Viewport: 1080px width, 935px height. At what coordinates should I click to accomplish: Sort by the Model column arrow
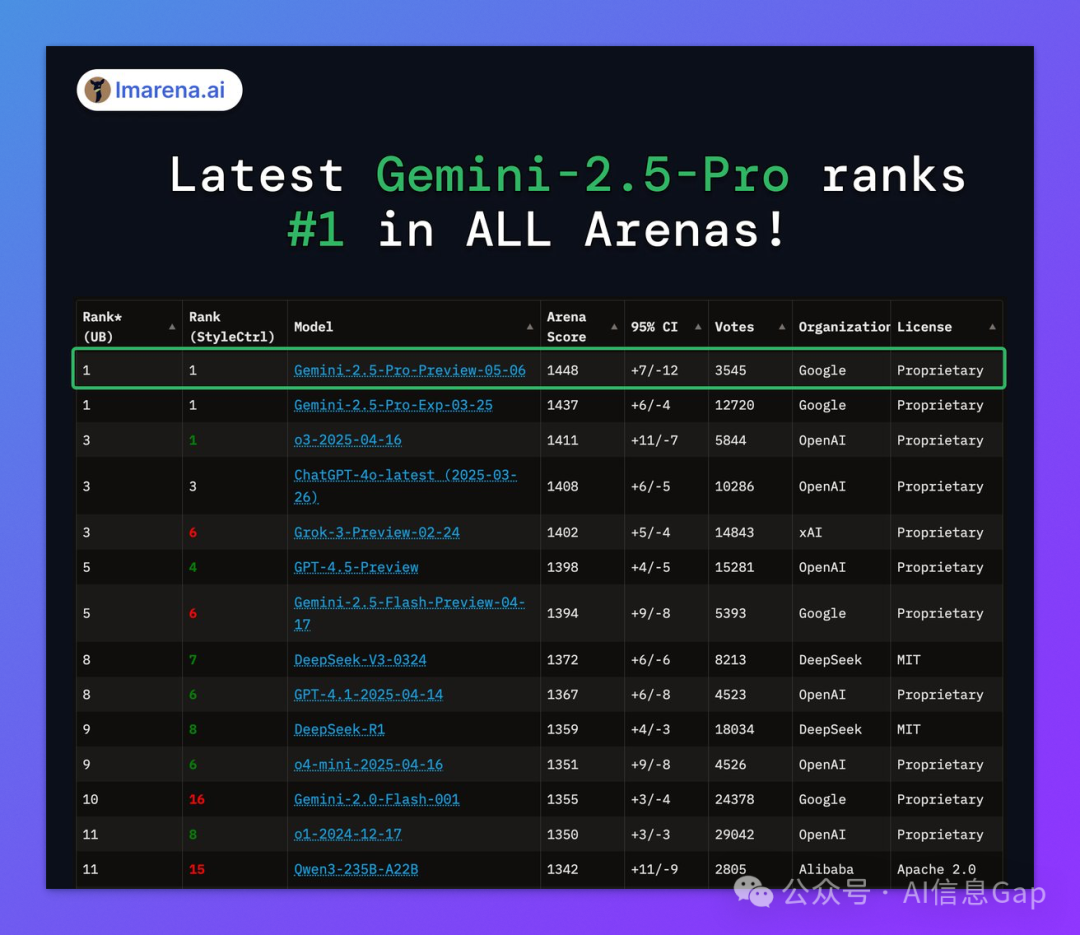pyautogui.click(x=530, y=327)
